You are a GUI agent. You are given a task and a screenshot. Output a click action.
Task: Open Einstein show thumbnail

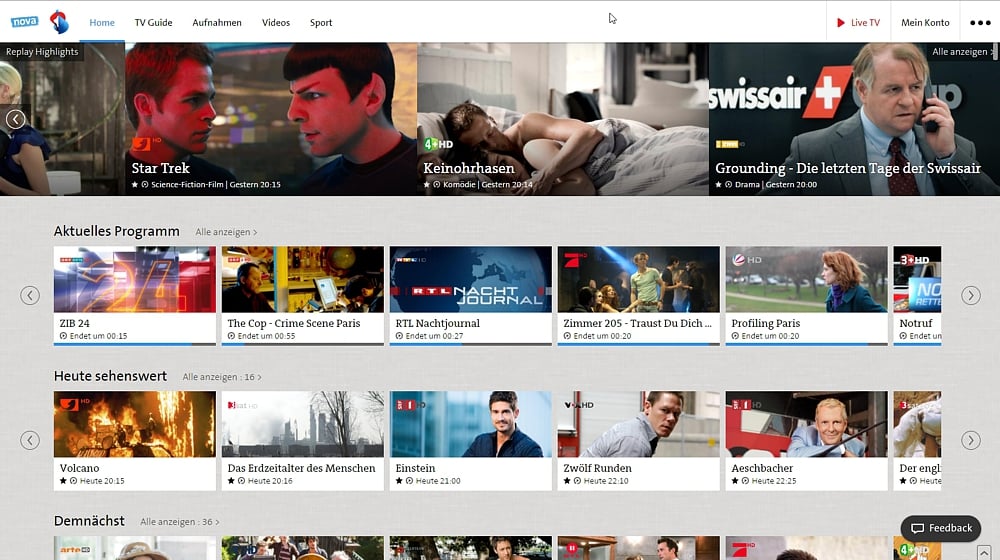tap(471, 424)
